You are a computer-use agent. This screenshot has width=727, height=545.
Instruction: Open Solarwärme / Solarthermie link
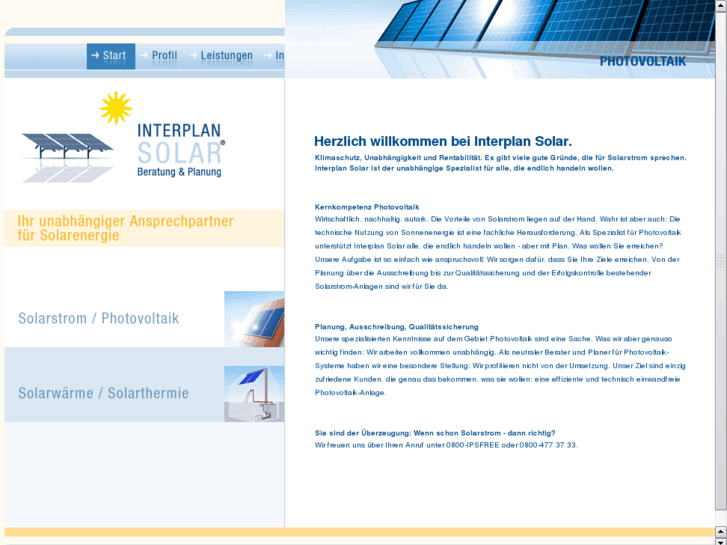[x=103, y=393]
